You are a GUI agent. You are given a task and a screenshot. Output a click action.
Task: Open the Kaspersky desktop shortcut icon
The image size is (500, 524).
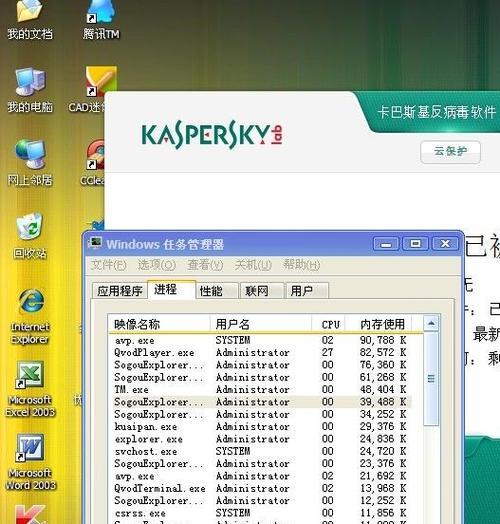pyautogui.click(x=30, y=514)
